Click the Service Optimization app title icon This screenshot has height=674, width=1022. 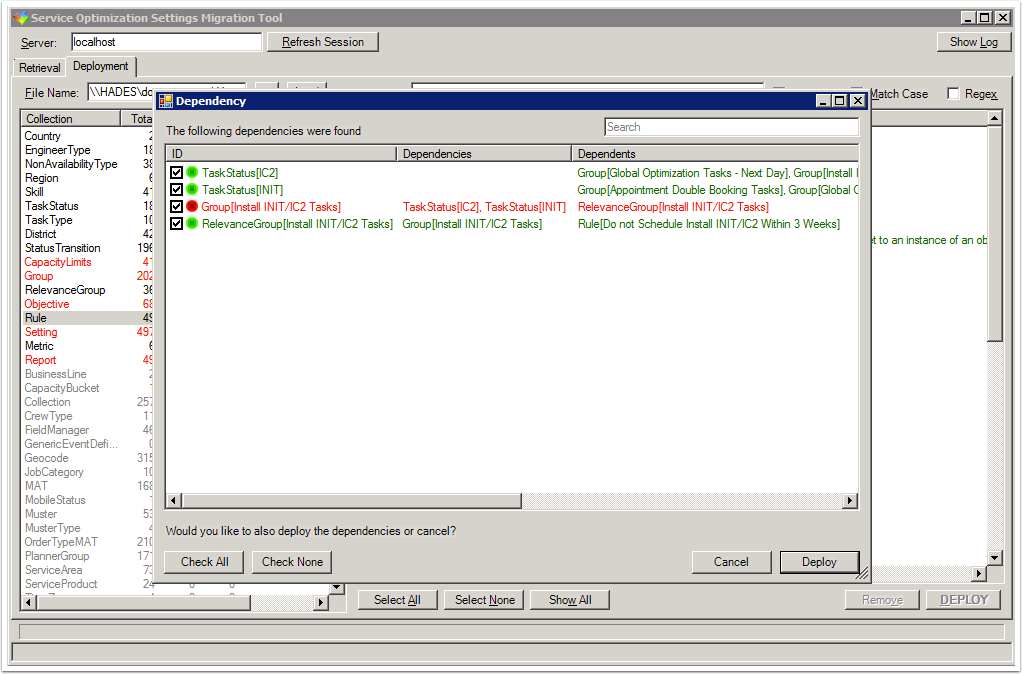[20, 18]
